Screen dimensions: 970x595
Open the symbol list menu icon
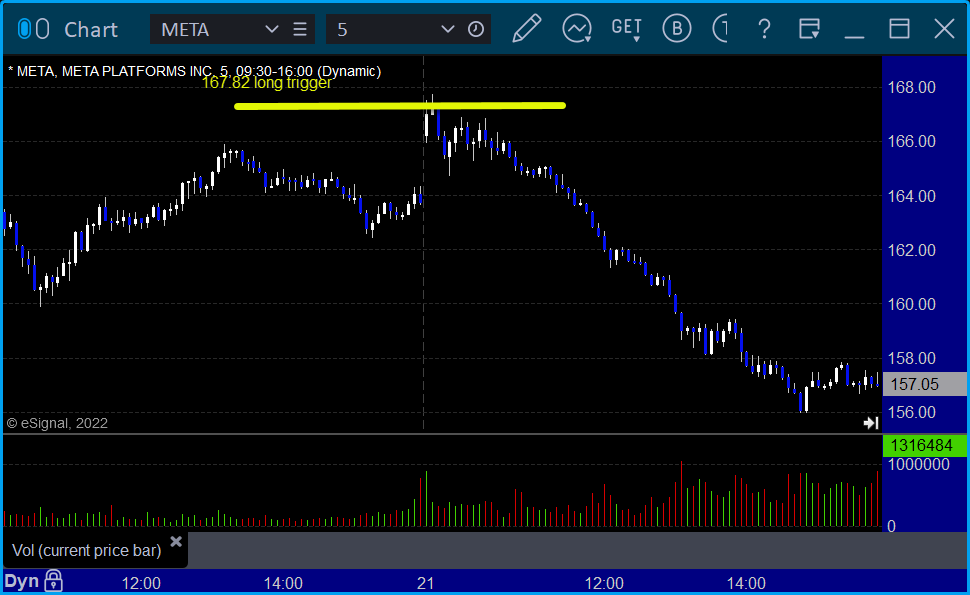[300, 29]
